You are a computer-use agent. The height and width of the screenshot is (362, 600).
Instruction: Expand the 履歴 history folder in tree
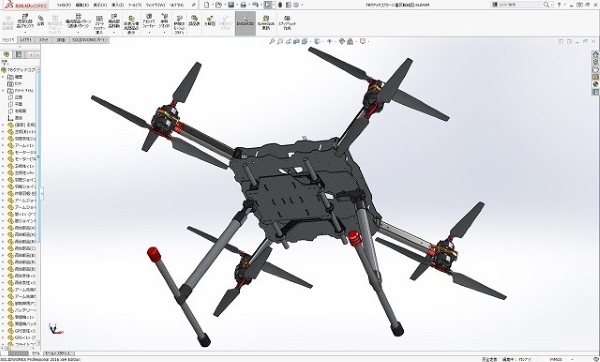(3, 77)
